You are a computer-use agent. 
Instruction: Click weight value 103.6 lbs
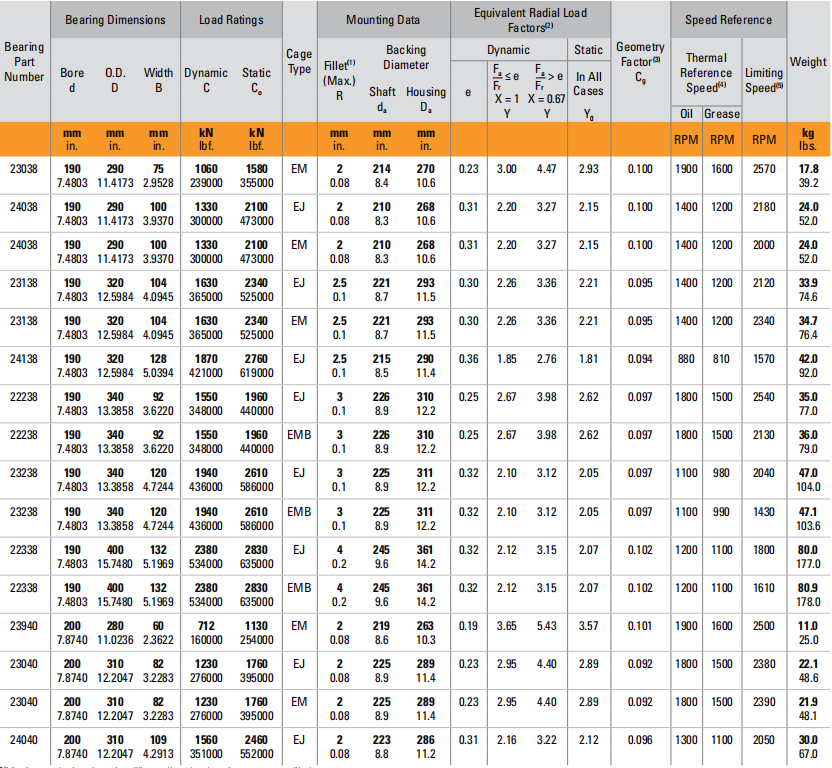808,525
